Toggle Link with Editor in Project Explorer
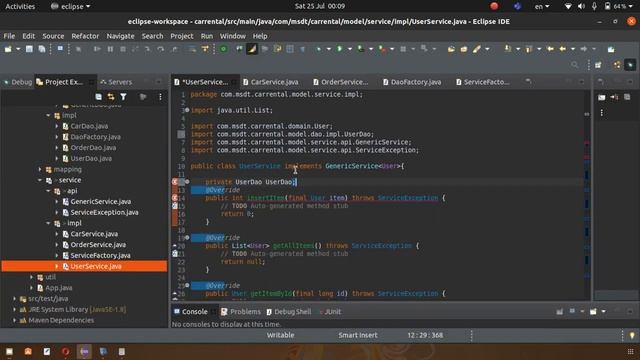The image size is (640, 360). point(111,97)
